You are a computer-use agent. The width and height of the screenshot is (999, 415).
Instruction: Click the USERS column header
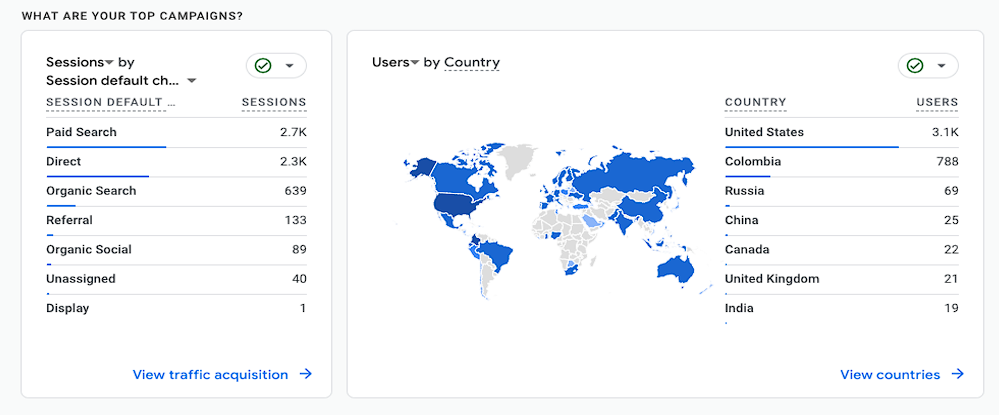click(937, 102)
